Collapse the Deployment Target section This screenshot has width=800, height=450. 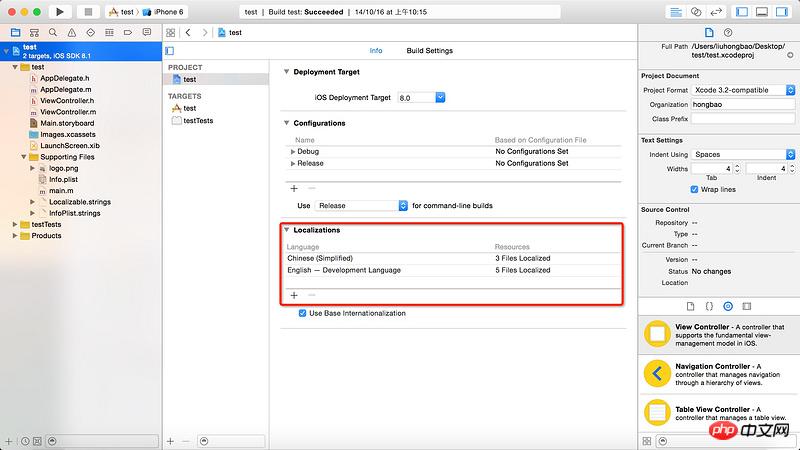pyautogui.click(x=286, y=72)
